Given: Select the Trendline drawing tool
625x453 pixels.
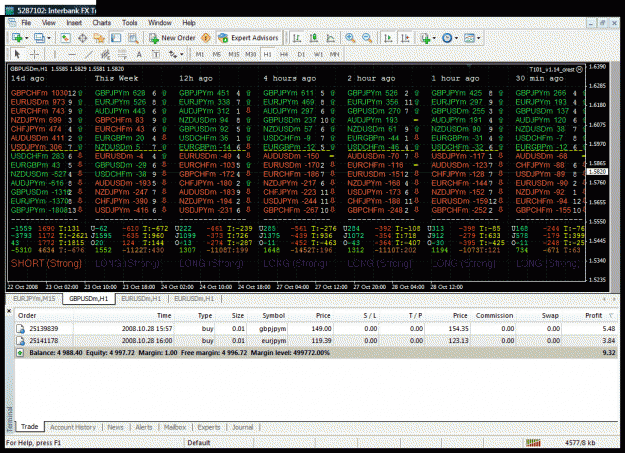Looking at the screenshot, I should (88, 54).
